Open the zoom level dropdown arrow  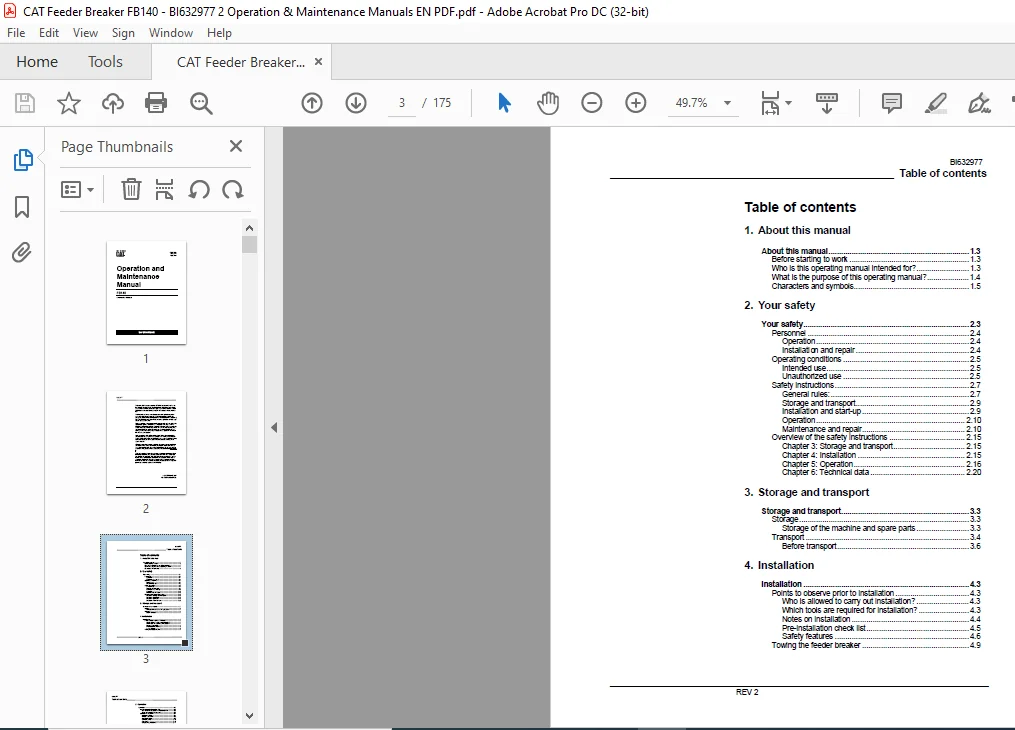pyautogui.click(x=728, y=103)
